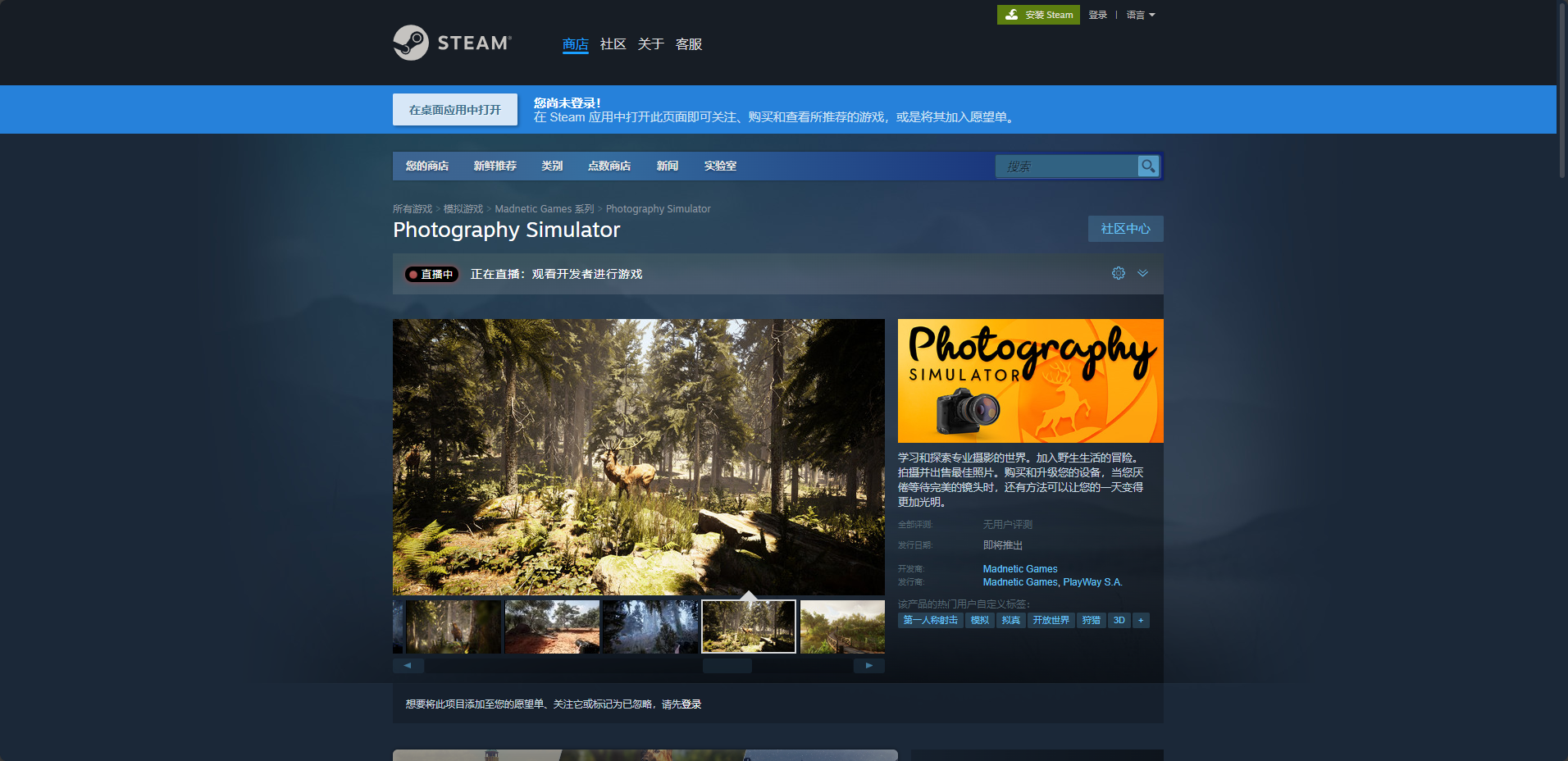
Task: Click the main forest deer screenshot
Action: pos(639,457)
